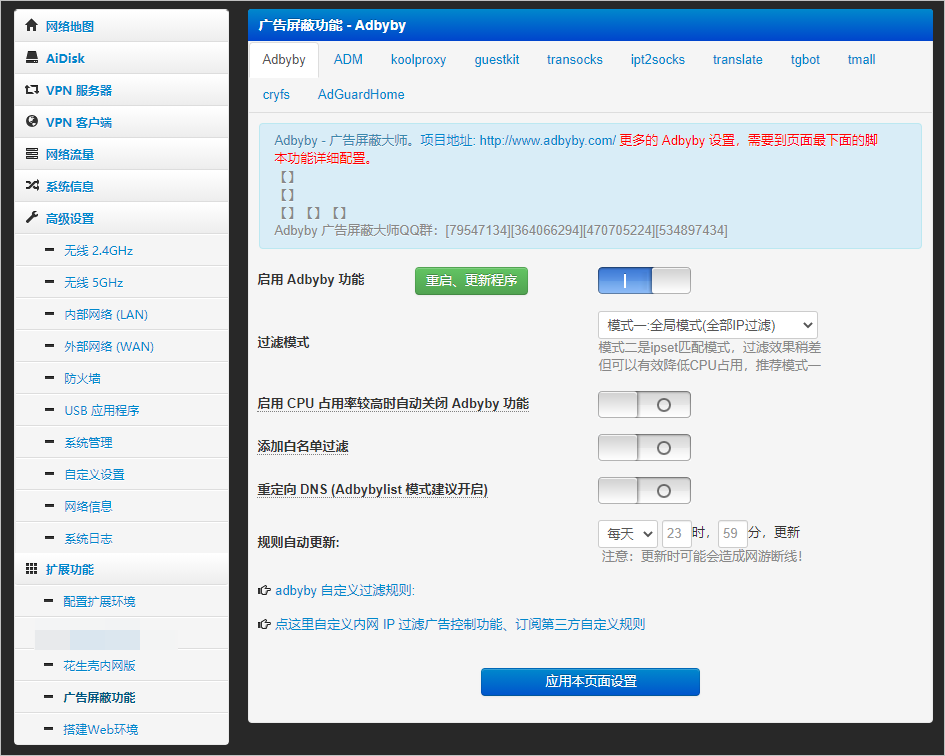
Task: Switch to the koolproxy tab
Action: [x=418, y=60]
